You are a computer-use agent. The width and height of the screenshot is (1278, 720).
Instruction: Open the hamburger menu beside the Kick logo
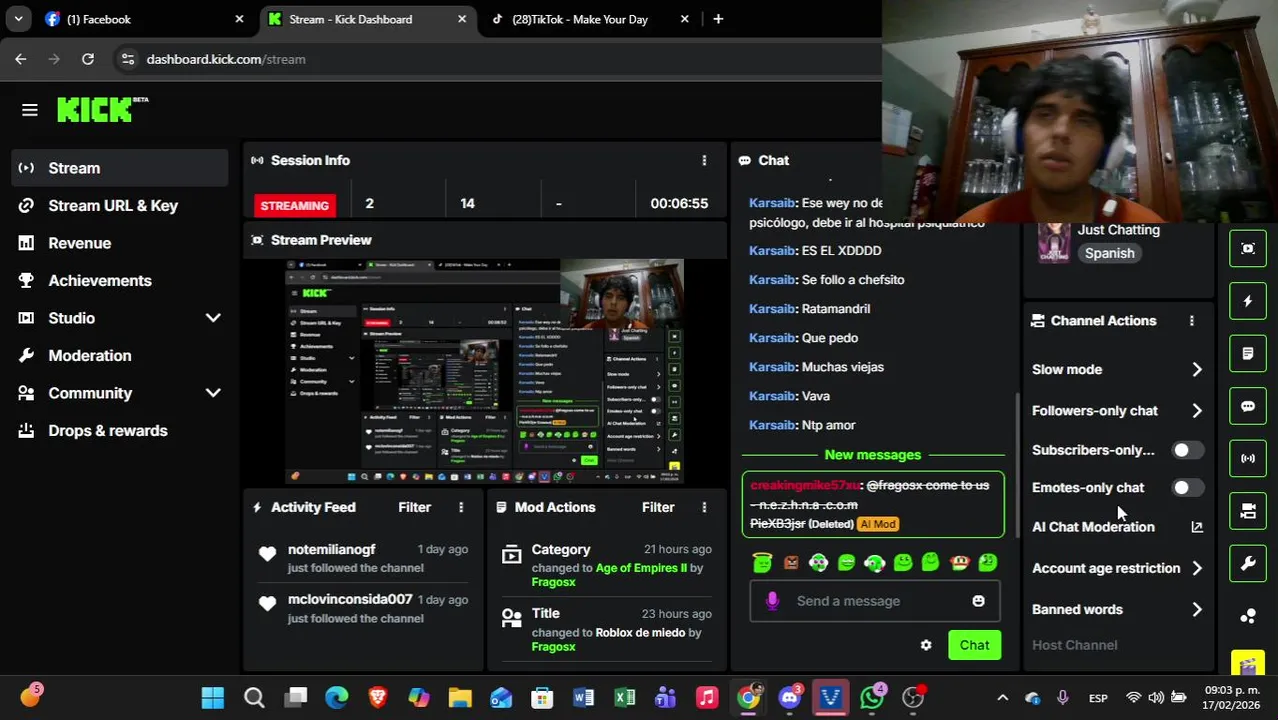(29, 110)
